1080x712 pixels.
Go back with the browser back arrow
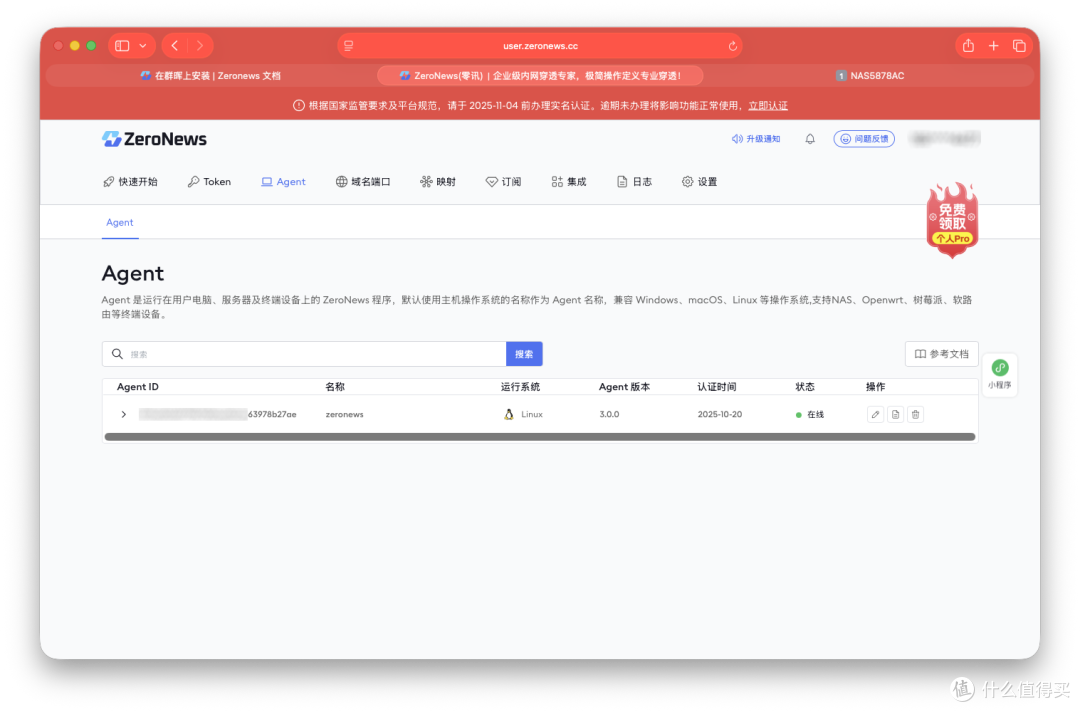coord(175,46)
